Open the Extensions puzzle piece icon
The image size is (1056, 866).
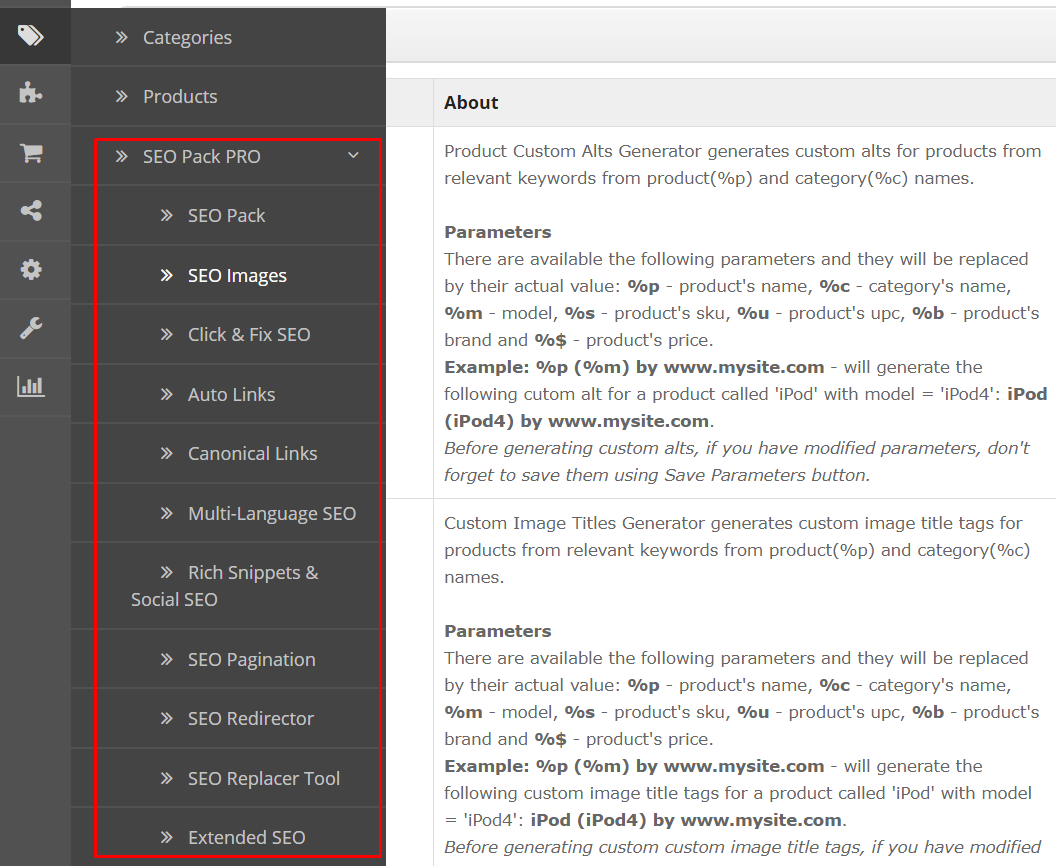(30, 93)
